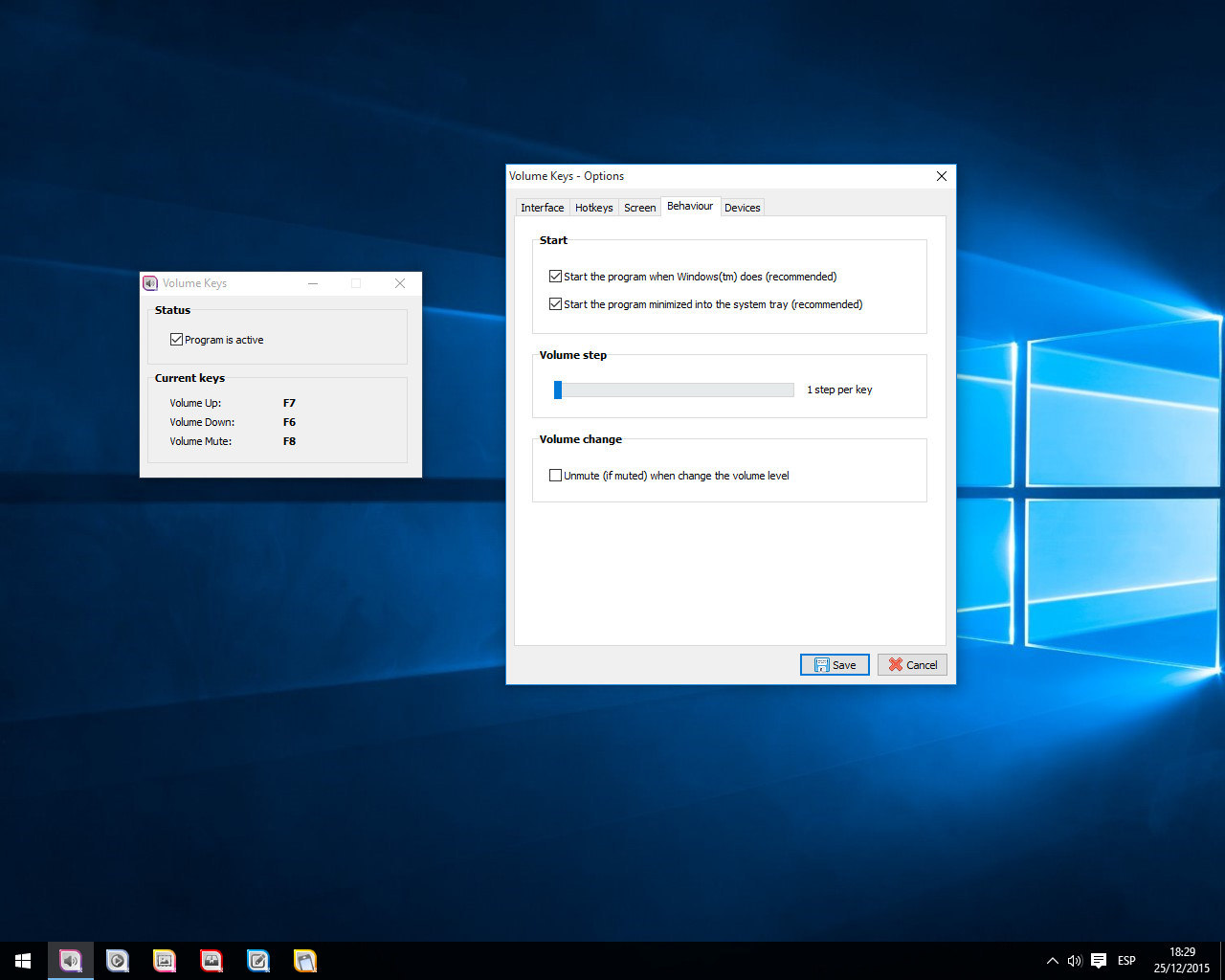Click the Windows Start button
The height and width of the screenshot is (980, 1225).
click(x=22, y=960)
